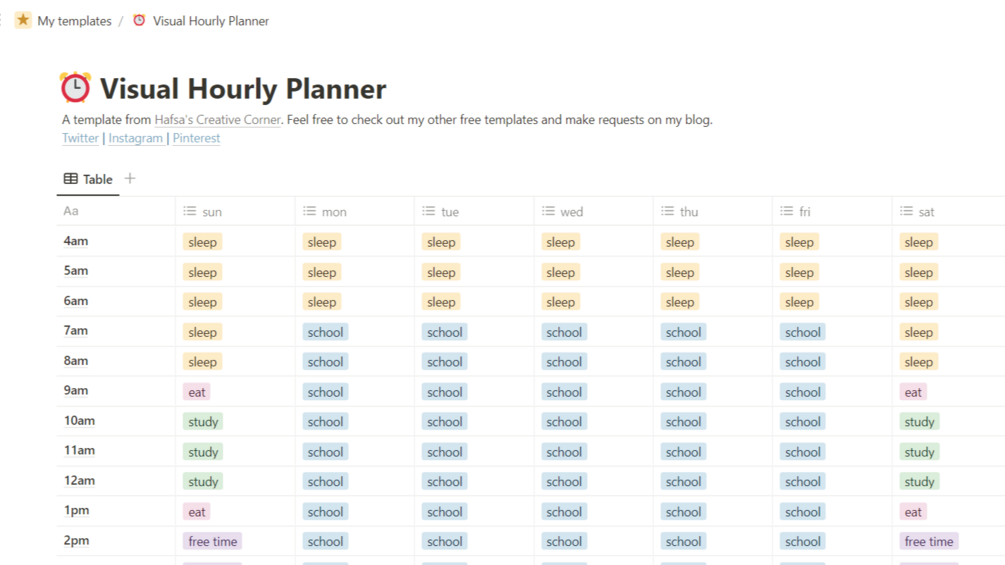
Task: Click the large alarm clock page icon
Action: [75, 88]
